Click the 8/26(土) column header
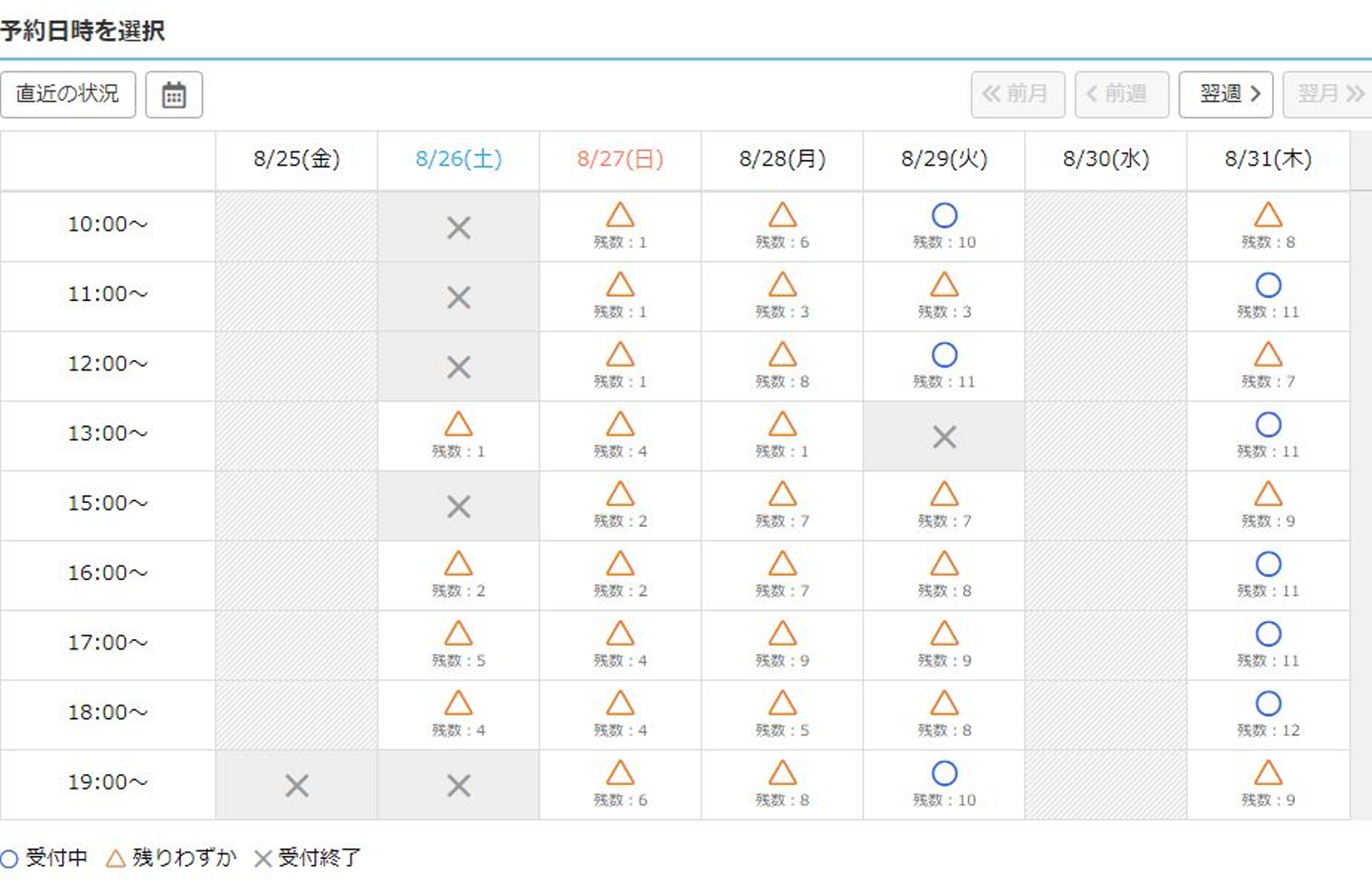Screen dimensions: 1372x880 (458, 159)
